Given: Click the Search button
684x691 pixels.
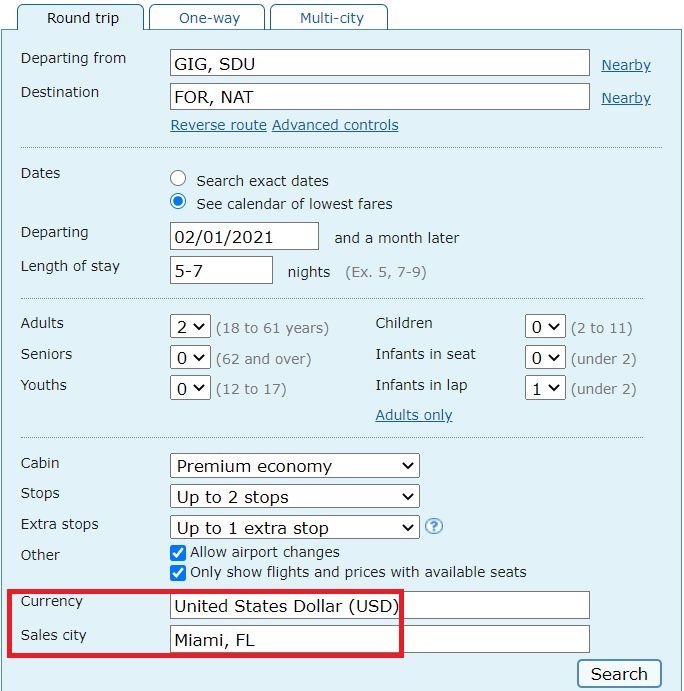Looking at the screenshot, I should point(619,674).
